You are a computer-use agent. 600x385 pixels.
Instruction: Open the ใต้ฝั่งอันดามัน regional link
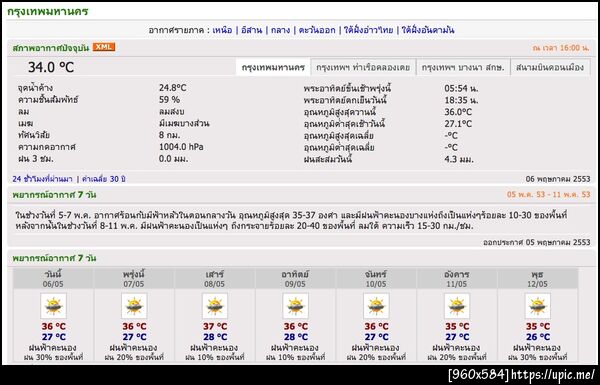[428, 30]
